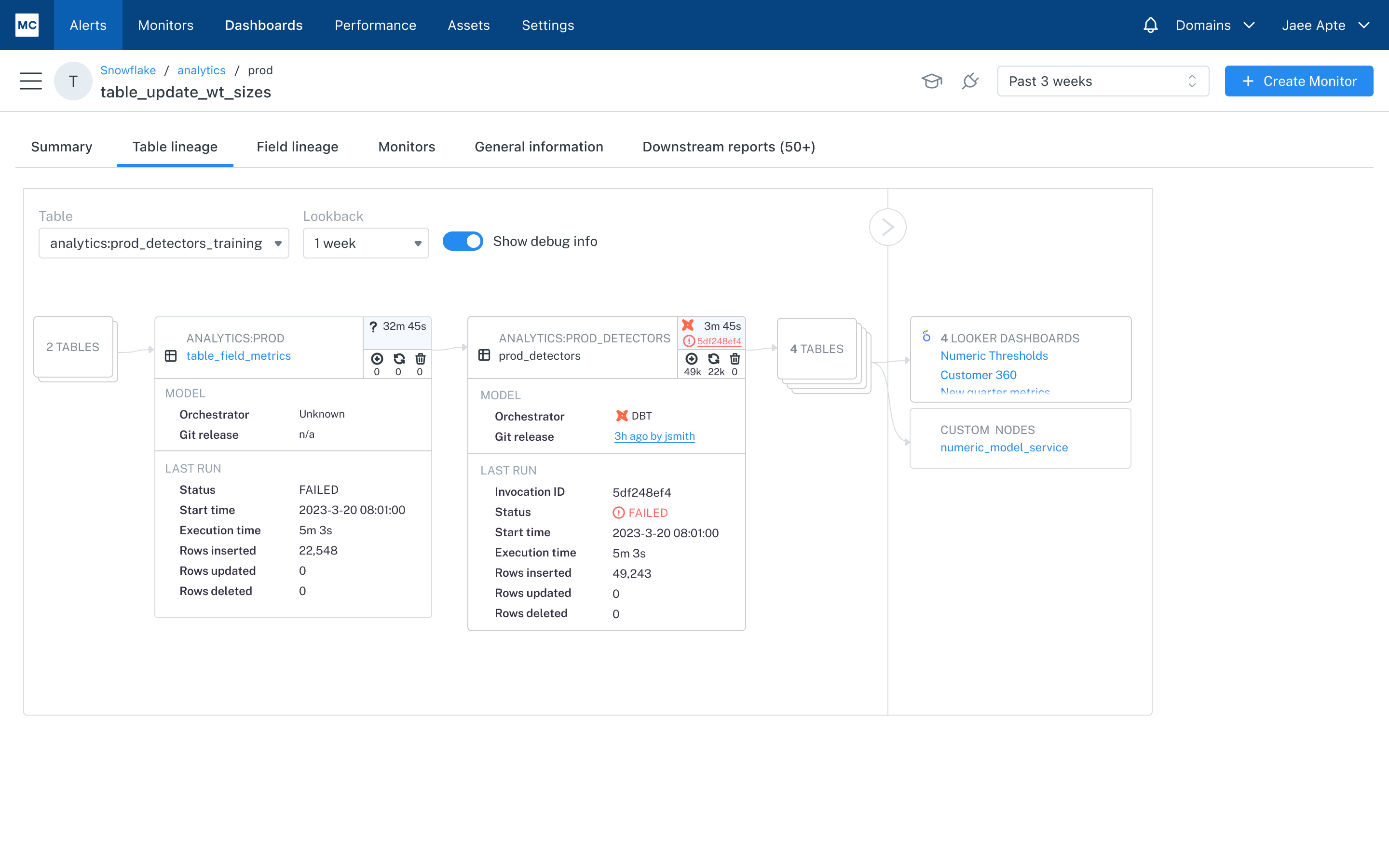Open Downstream reports (50+) tab
The width and height of the screenshot is (1389, 868).
point(729,147)
